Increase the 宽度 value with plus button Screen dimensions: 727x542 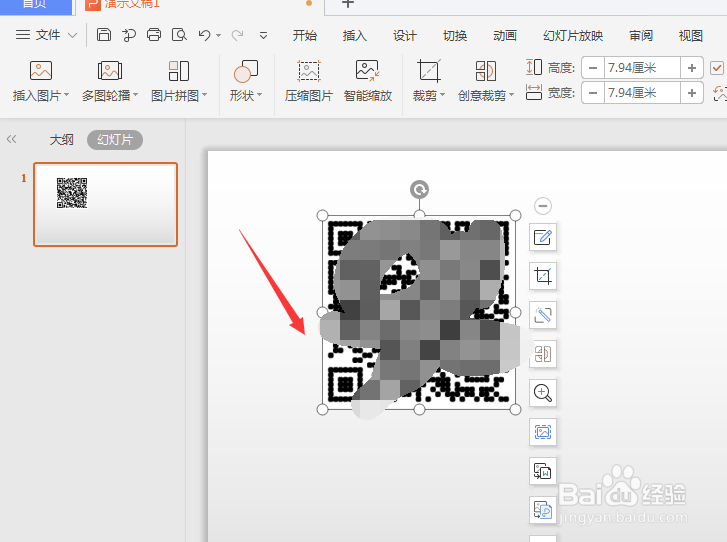coord(692,93)
